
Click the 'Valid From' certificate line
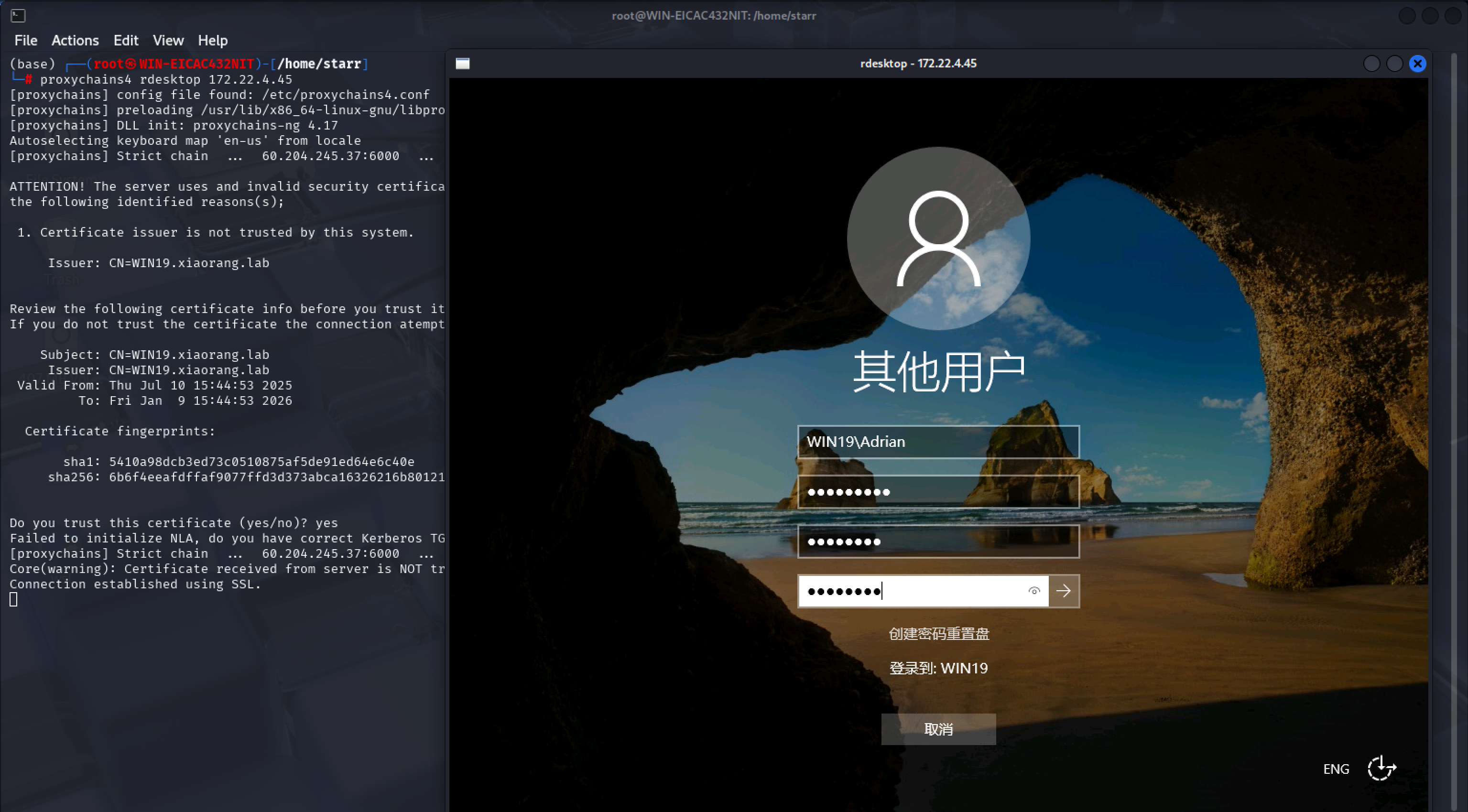click(154, 385)
